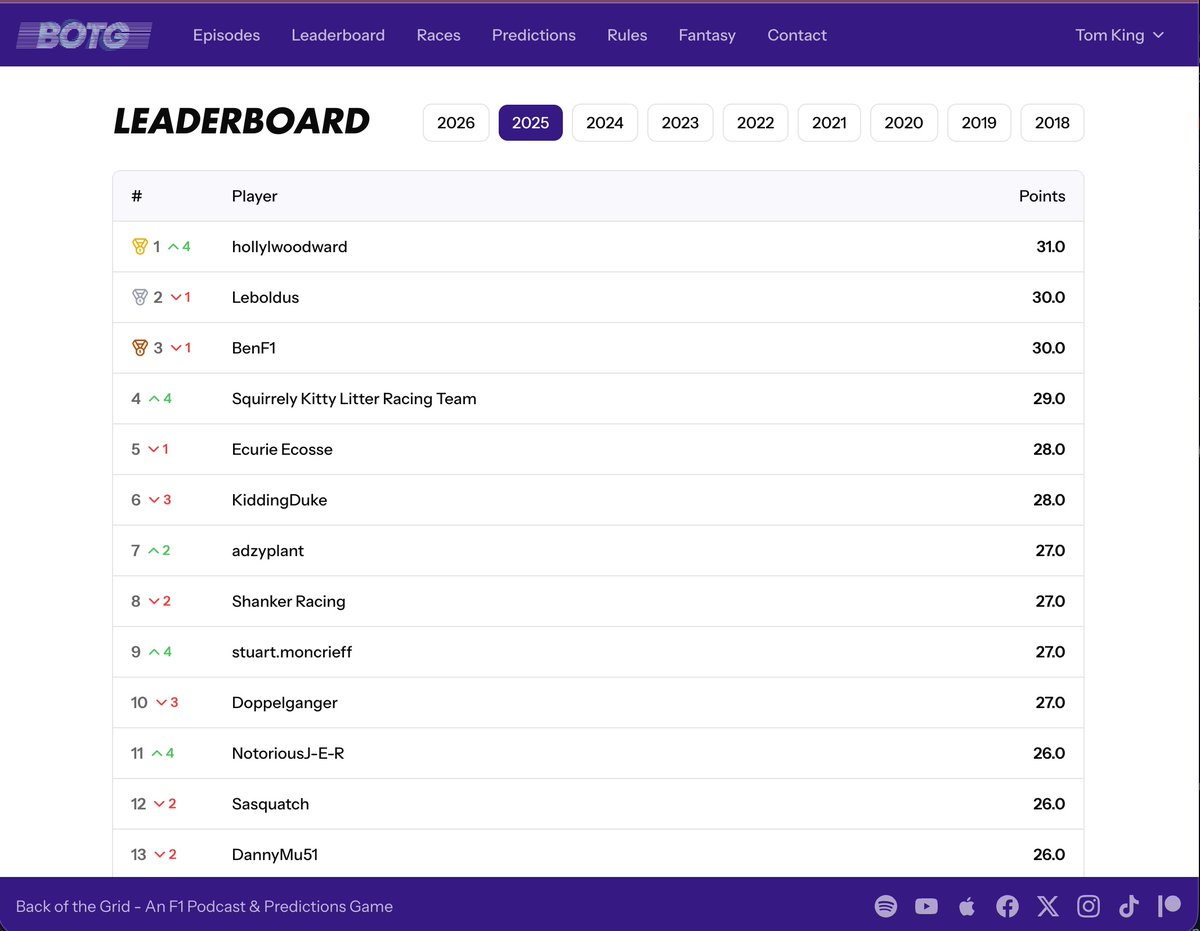The width and height of the screenshot is (1200, 931).
Task: Open Spotify link in footer
Action: click(x=886, y=907)
